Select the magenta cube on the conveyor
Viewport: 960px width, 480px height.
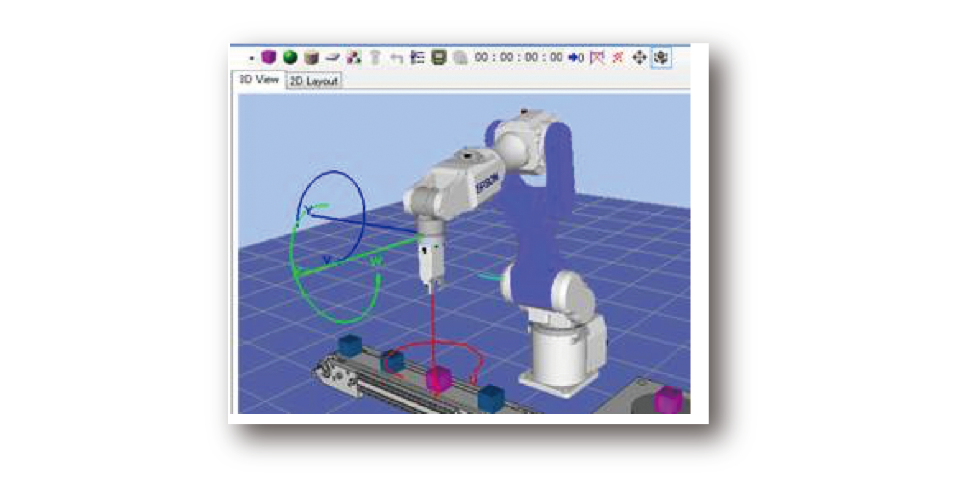click(x=438, y=380)
